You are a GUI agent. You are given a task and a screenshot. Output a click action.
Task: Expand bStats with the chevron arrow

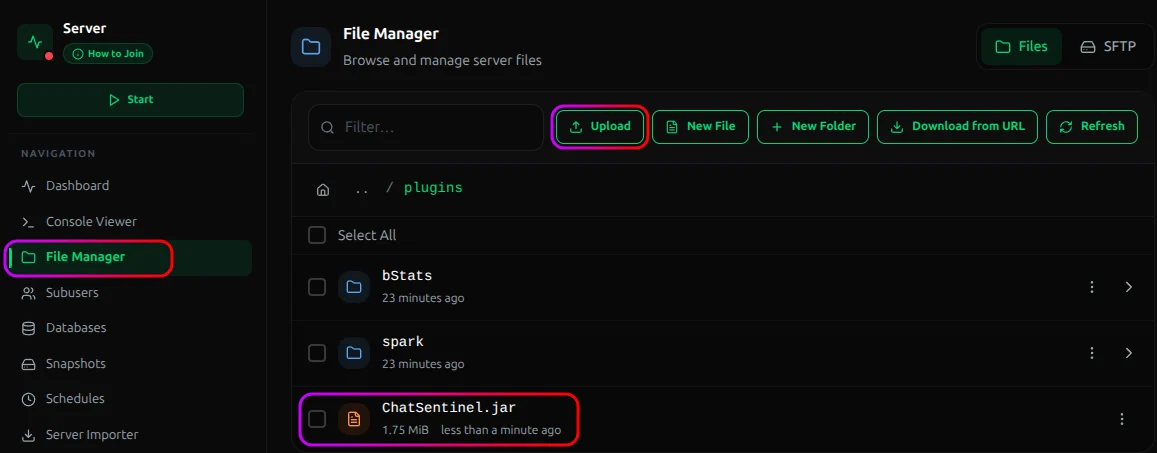point(1129,287)
